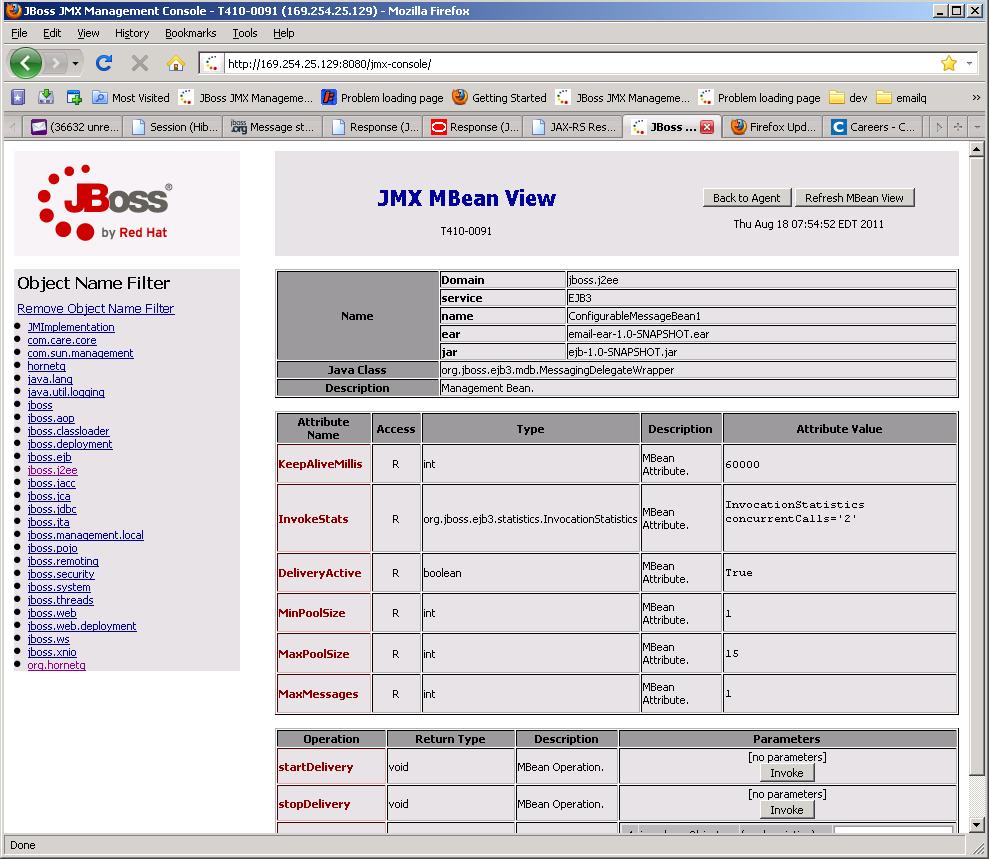Open the com.care.core domain link

[x=62, y=340]
